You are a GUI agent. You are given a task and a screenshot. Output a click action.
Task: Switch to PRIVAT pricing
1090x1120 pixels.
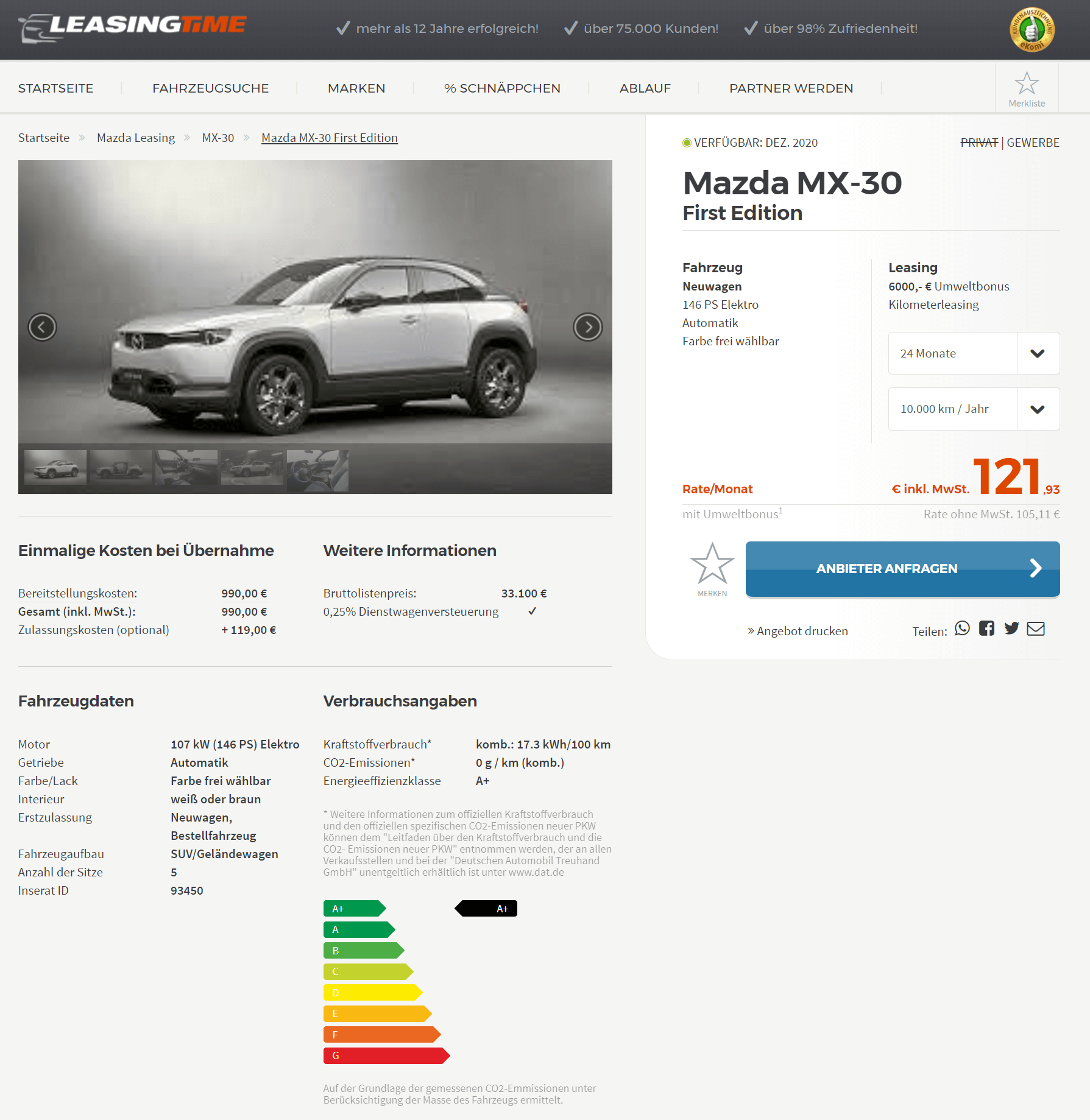979,143
